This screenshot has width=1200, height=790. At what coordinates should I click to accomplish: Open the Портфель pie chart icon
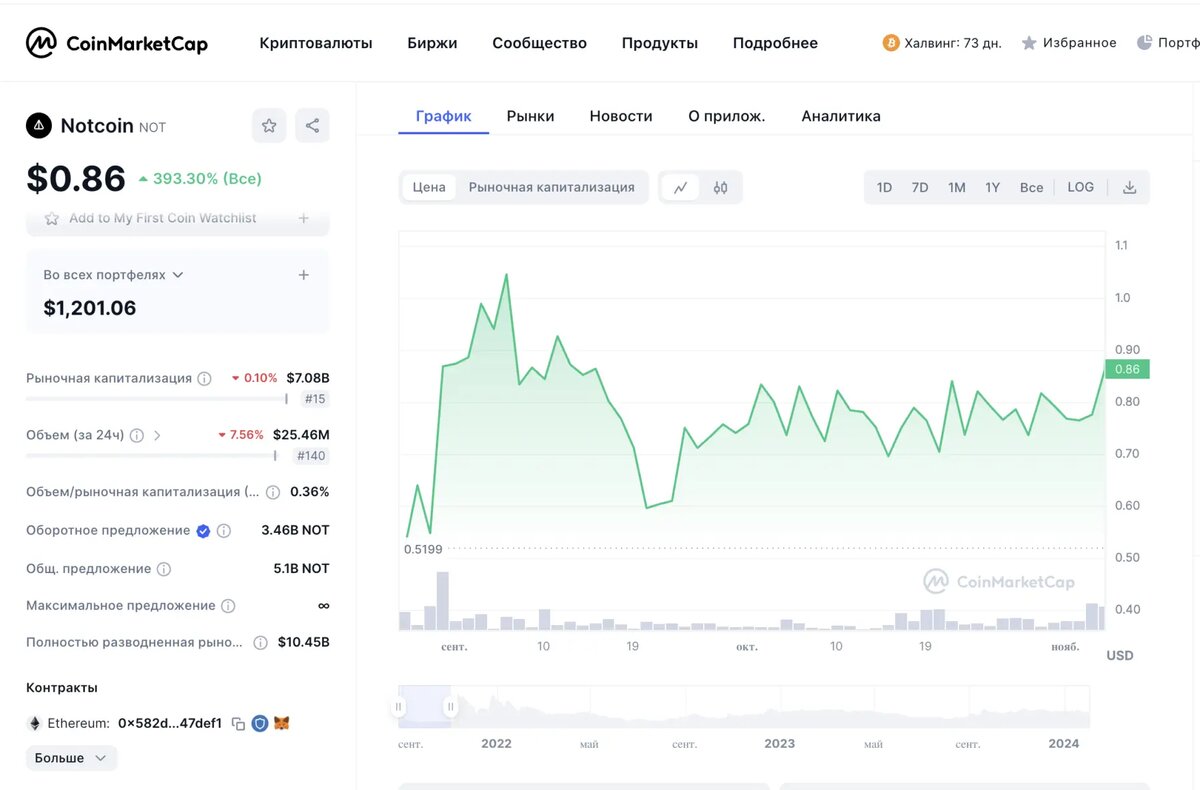pyautogui.click(x=1144, y=43)
